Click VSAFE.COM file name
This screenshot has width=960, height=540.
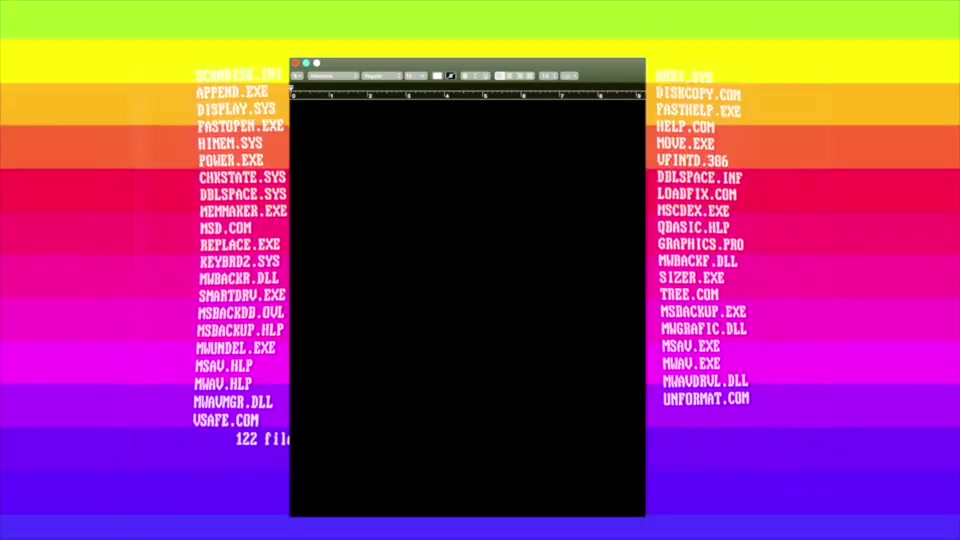click(x=226, y=421)
